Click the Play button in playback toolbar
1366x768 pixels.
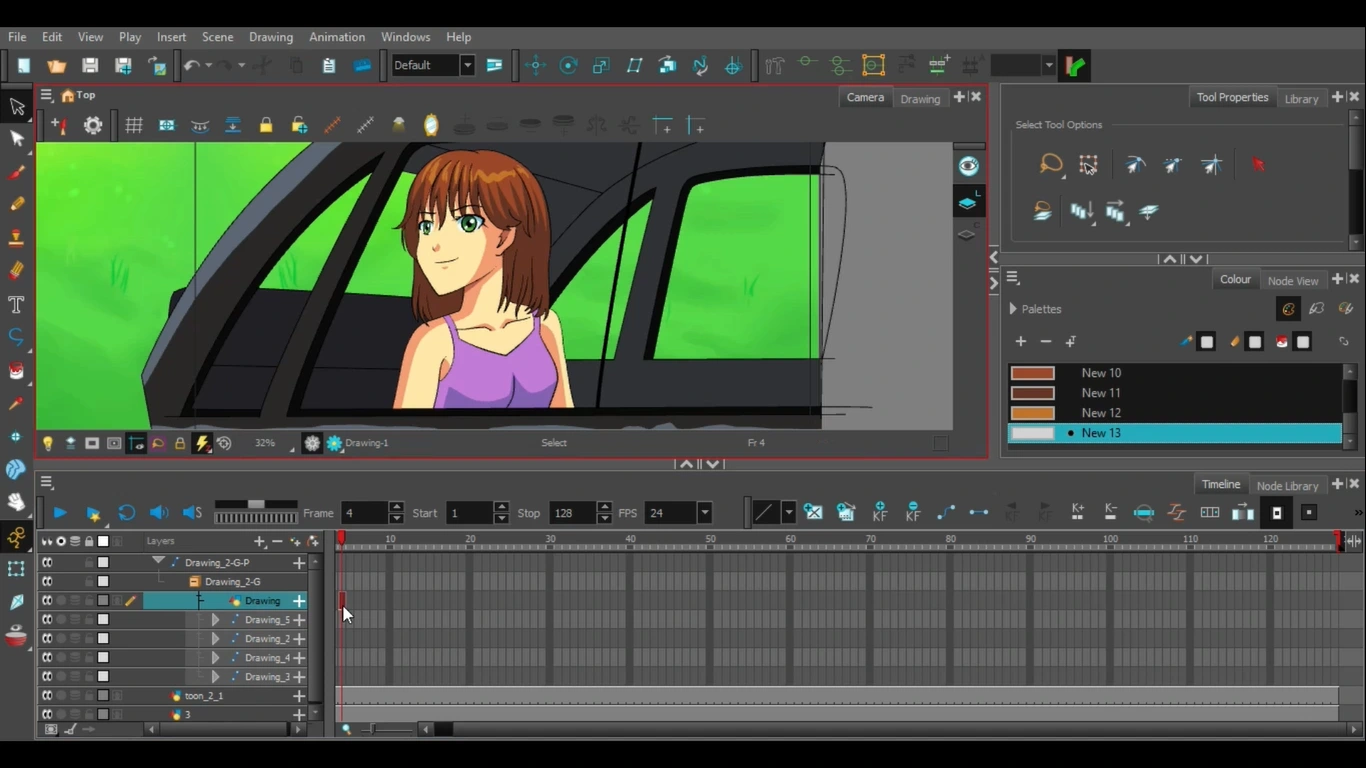pyautogui.click(x=60, y=513)
